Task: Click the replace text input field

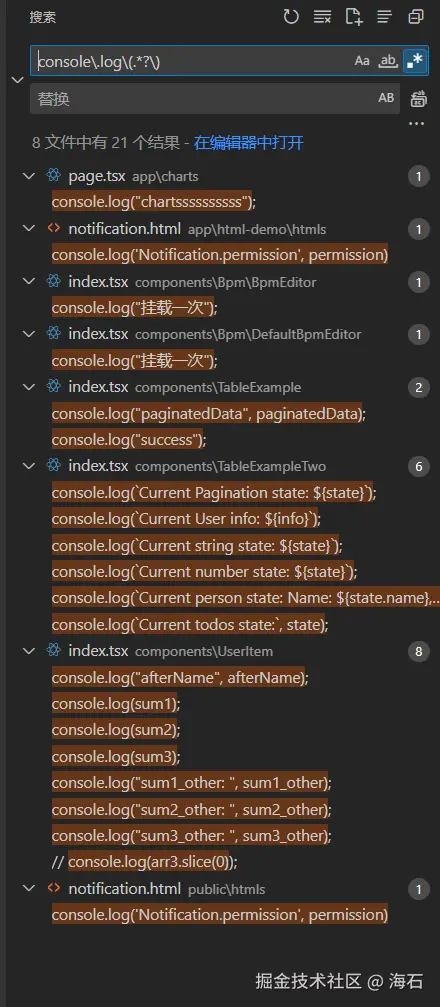Action: tap(202, 98)
